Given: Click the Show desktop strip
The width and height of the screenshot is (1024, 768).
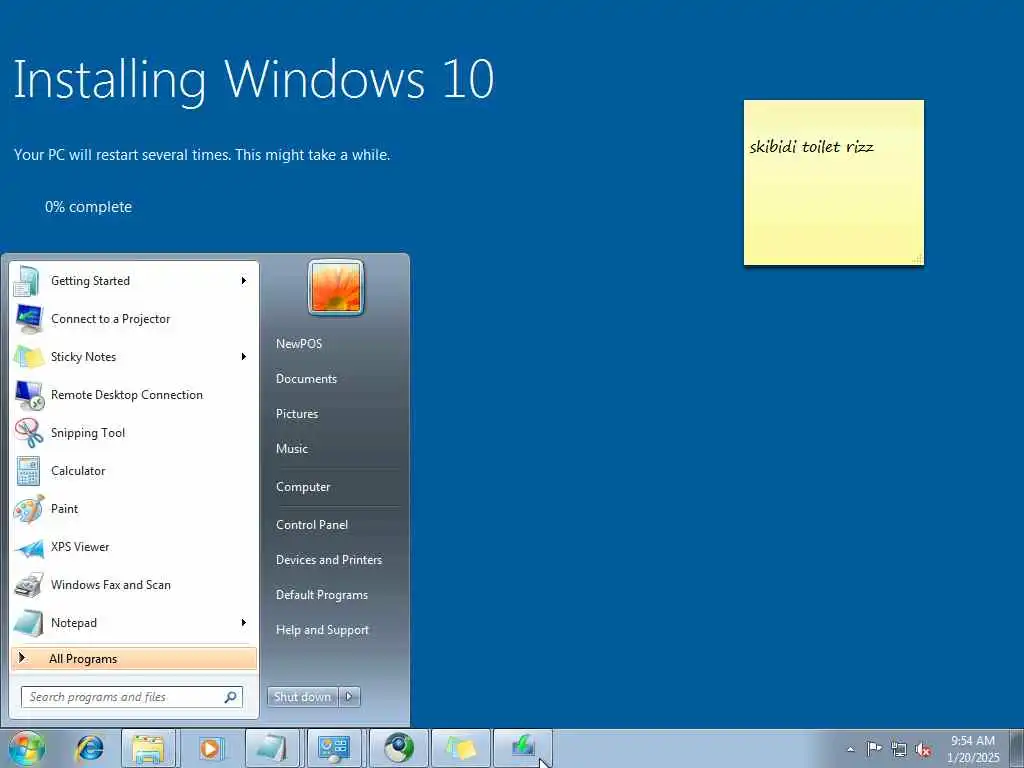Looking at the screenshot, I should point(1016,748).
